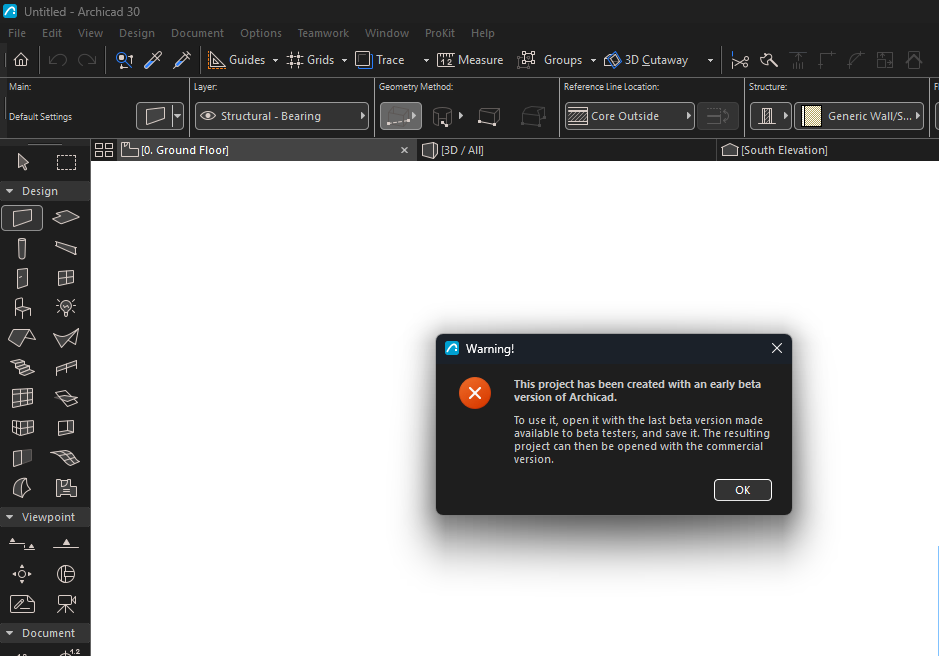Open the File menu
939x656 pixels.
[17, 33]
